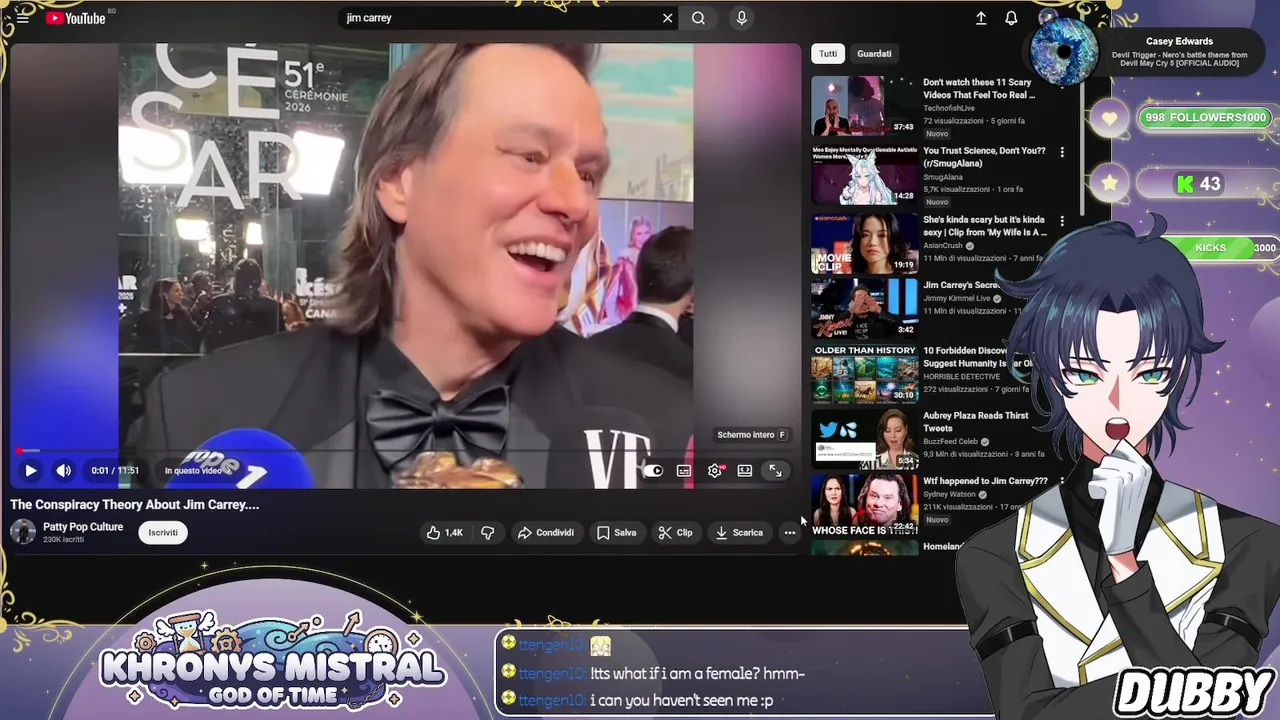This screenshot has height=720, width=1280.
Task: Select the Tutti filter chip
Action: (828, 54)
